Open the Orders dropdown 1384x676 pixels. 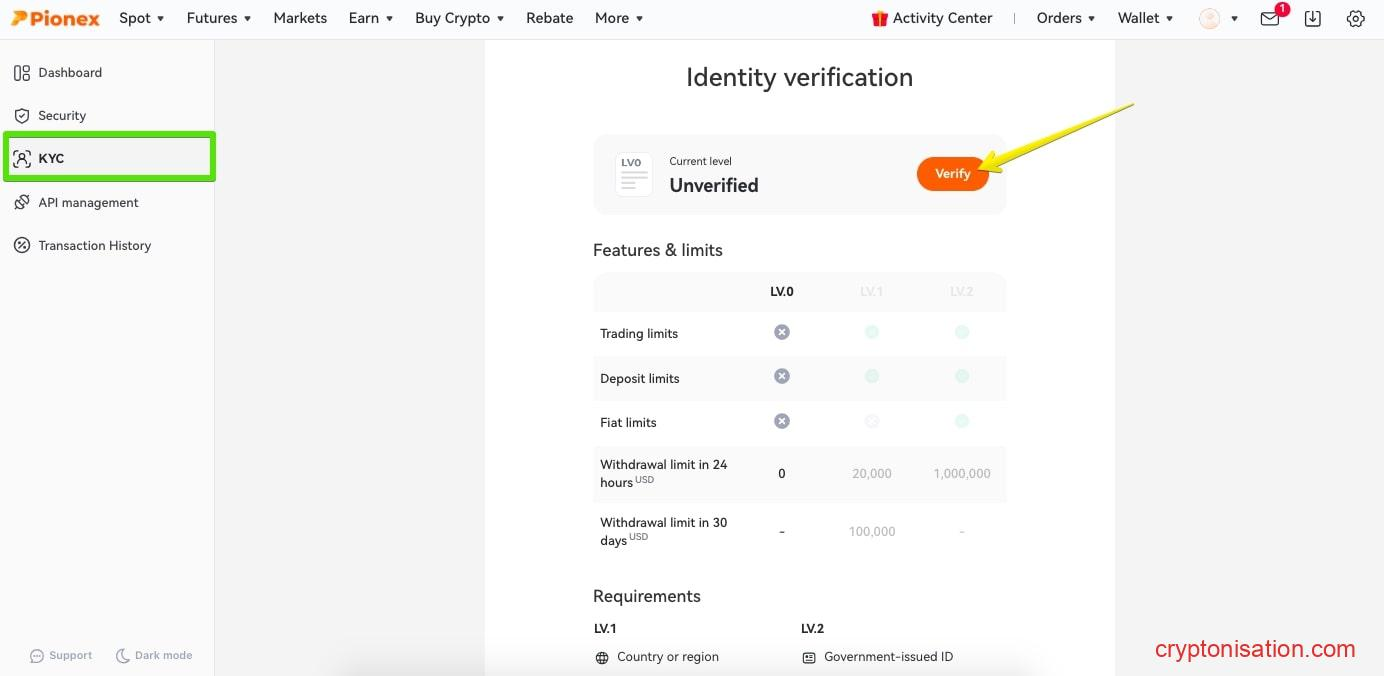[1065, 18]
